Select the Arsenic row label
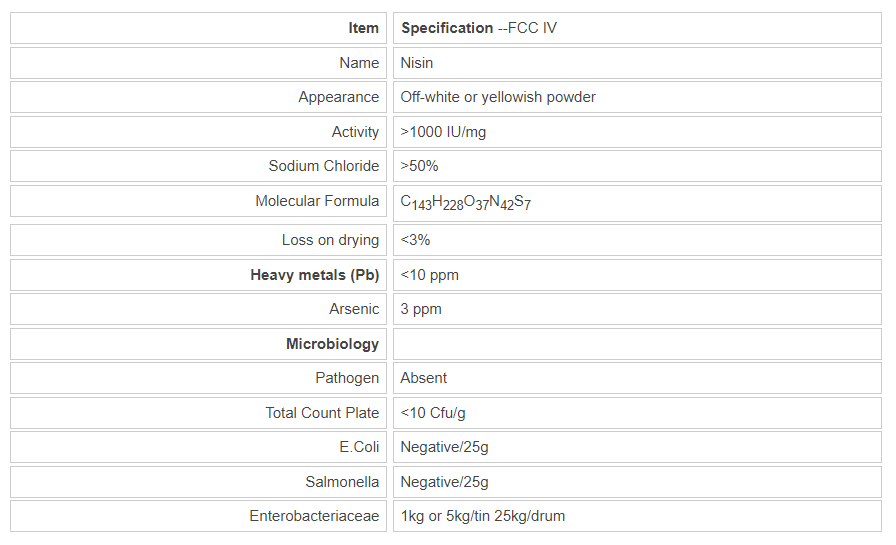896x545 pixels. pyautogui.click(x=354, y=309)
